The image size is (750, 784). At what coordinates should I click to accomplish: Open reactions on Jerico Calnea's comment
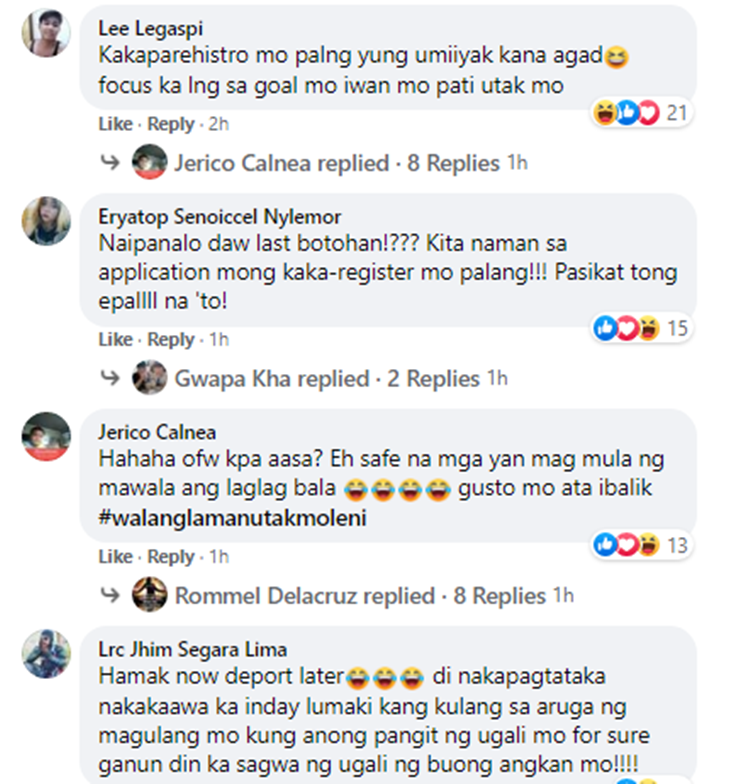(642, 545)
